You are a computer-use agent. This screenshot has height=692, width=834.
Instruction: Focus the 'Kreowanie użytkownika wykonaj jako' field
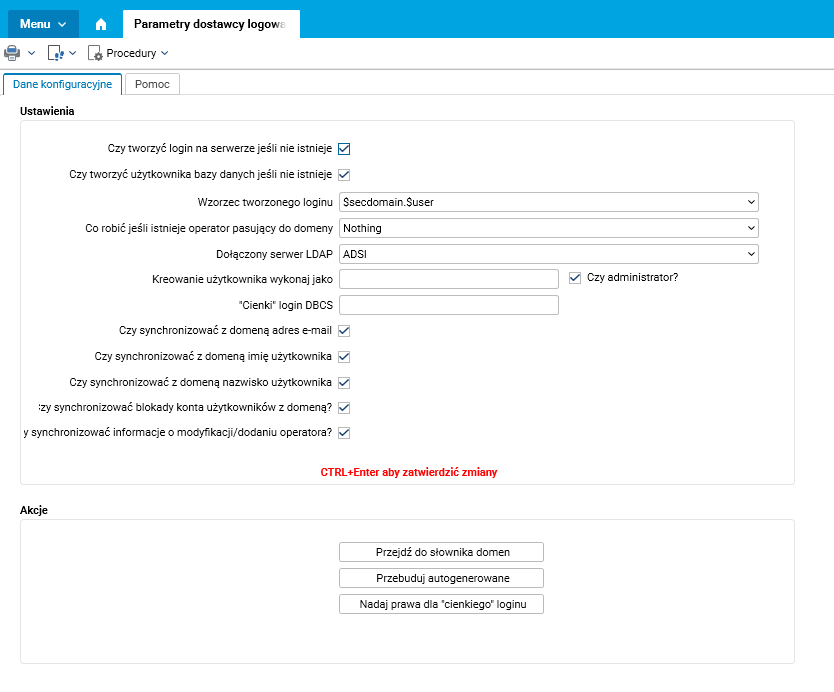coord(449,279)
